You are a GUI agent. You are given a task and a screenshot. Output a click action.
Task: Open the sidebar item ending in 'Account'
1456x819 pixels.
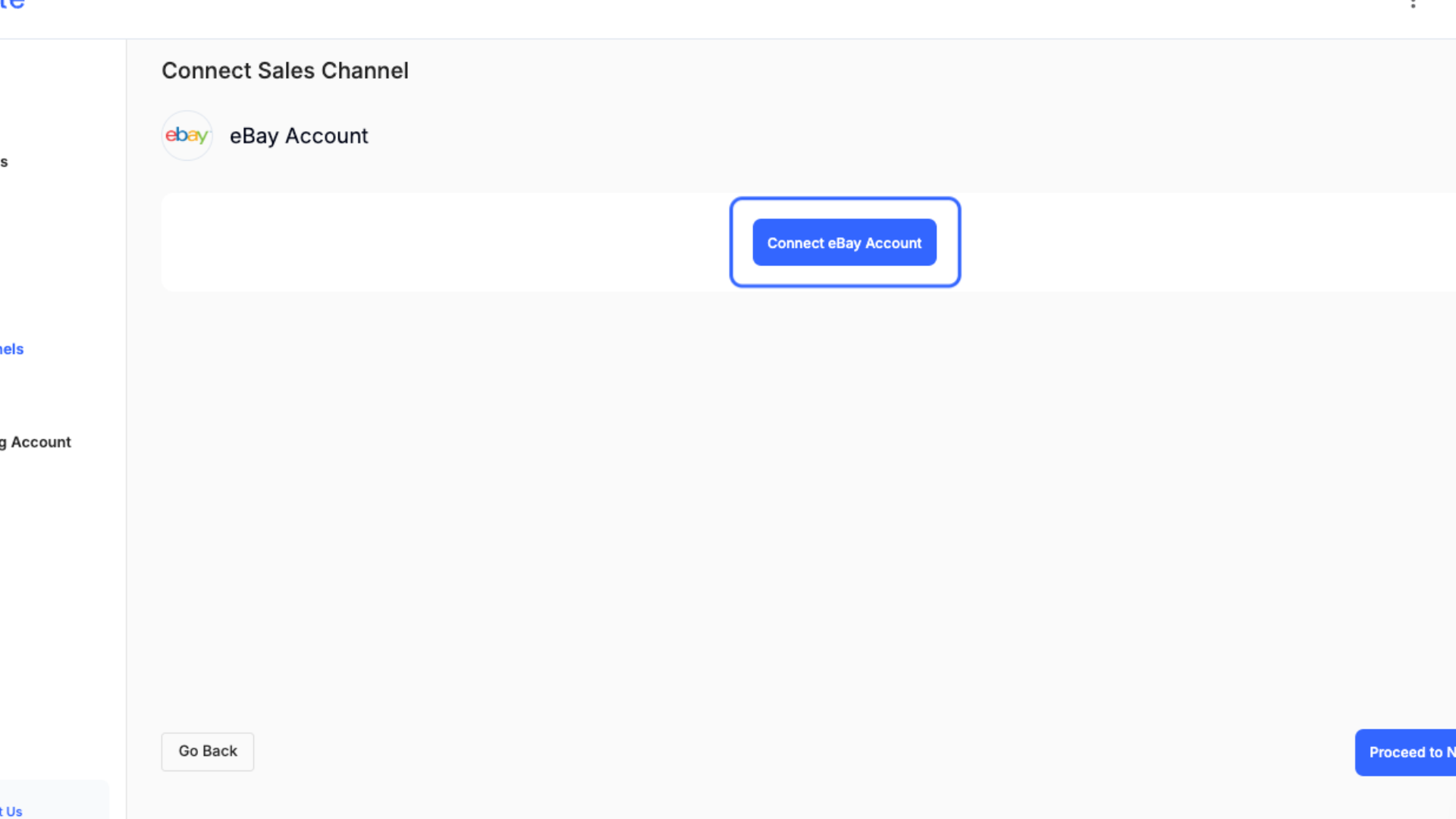tap(36, 442)
